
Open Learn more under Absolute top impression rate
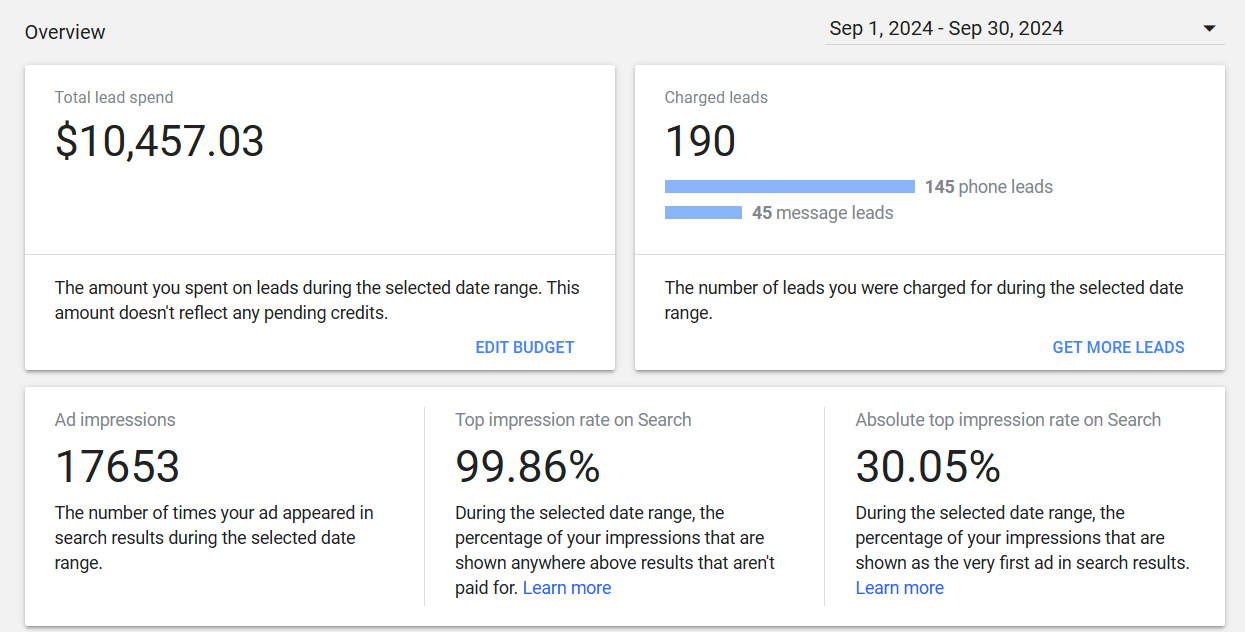point(899,588)
